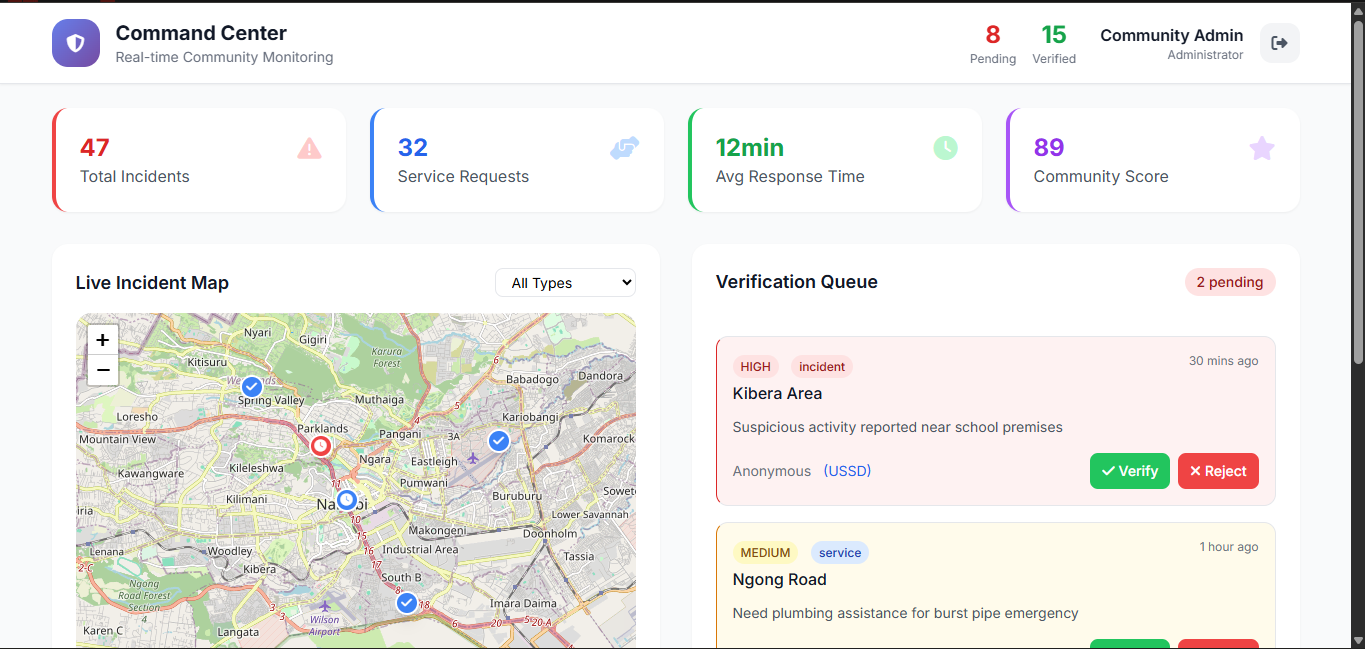The image size is (1365, 649).
Task: Click the Pending counter in the header
Action: (x=992, y=44)
